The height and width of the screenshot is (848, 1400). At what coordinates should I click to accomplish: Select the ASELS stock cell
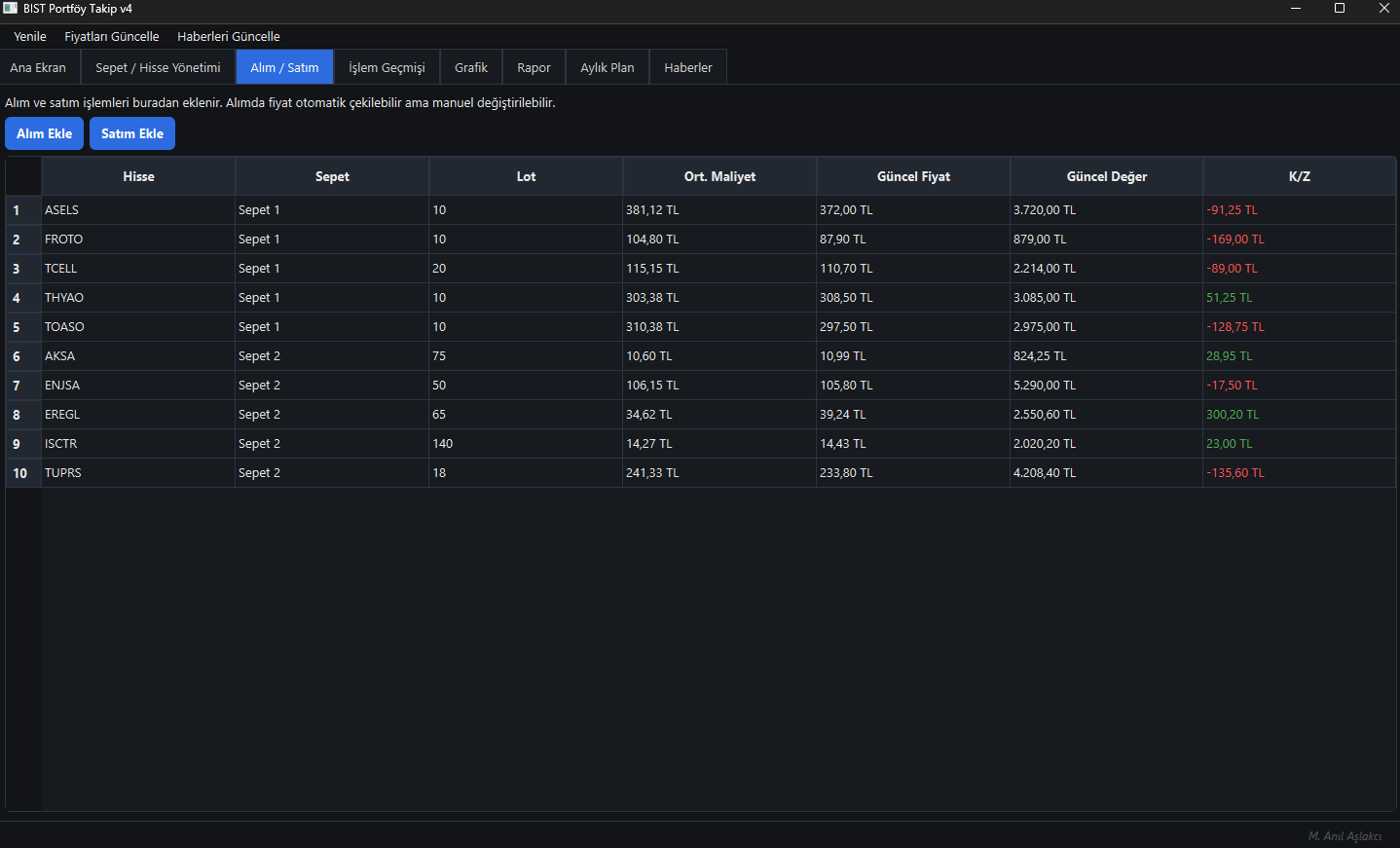[x=138, y=210]
